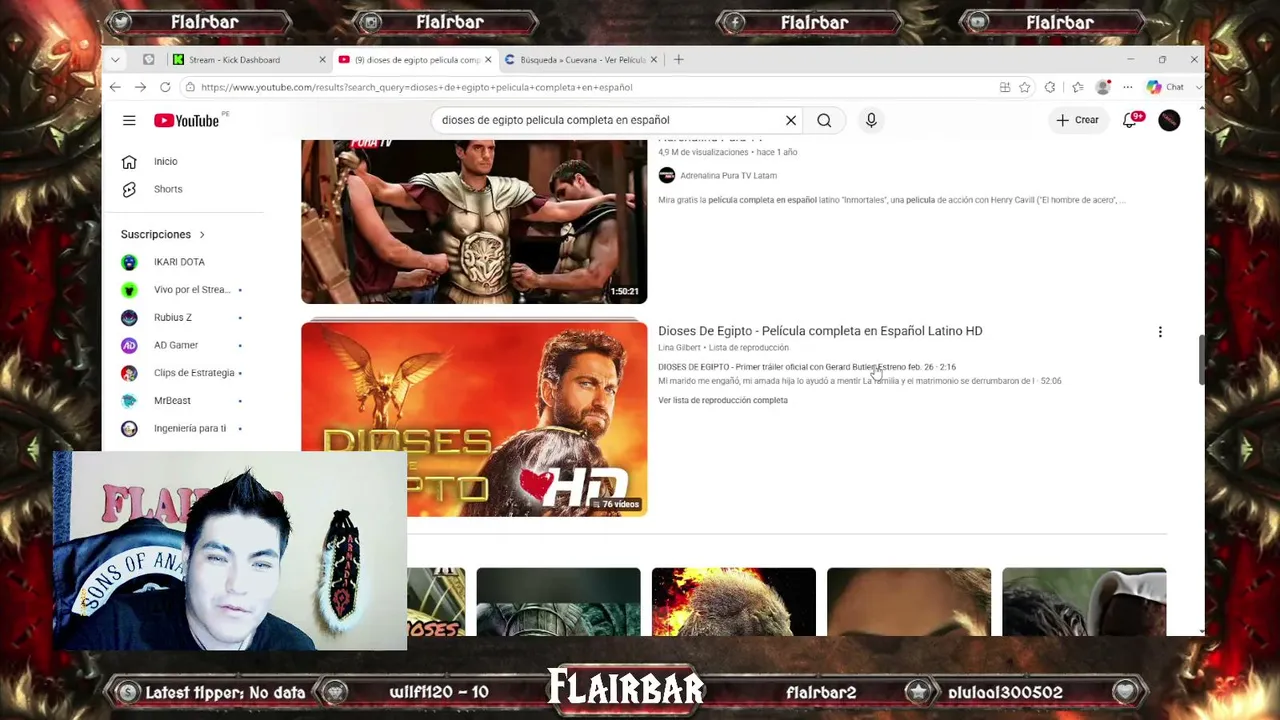This screenshot has height=720, width=1280.
Task: Click the browser address bar URL
Action: click(x=416, y=87)
